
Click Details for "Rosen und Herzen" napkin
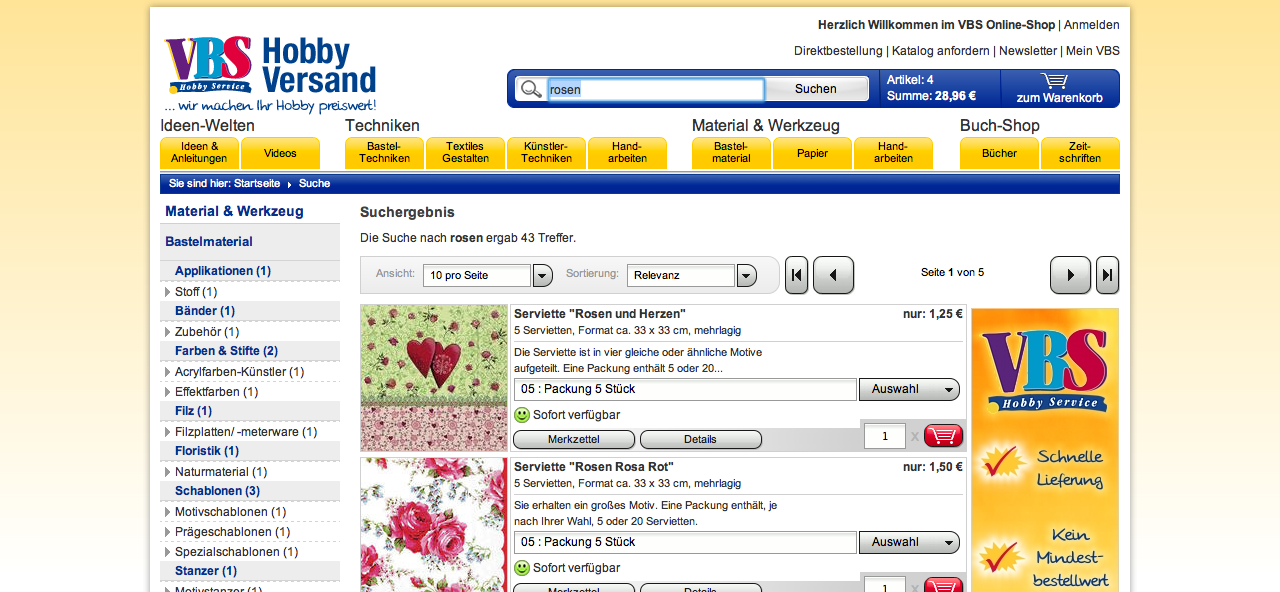(700, 439)
